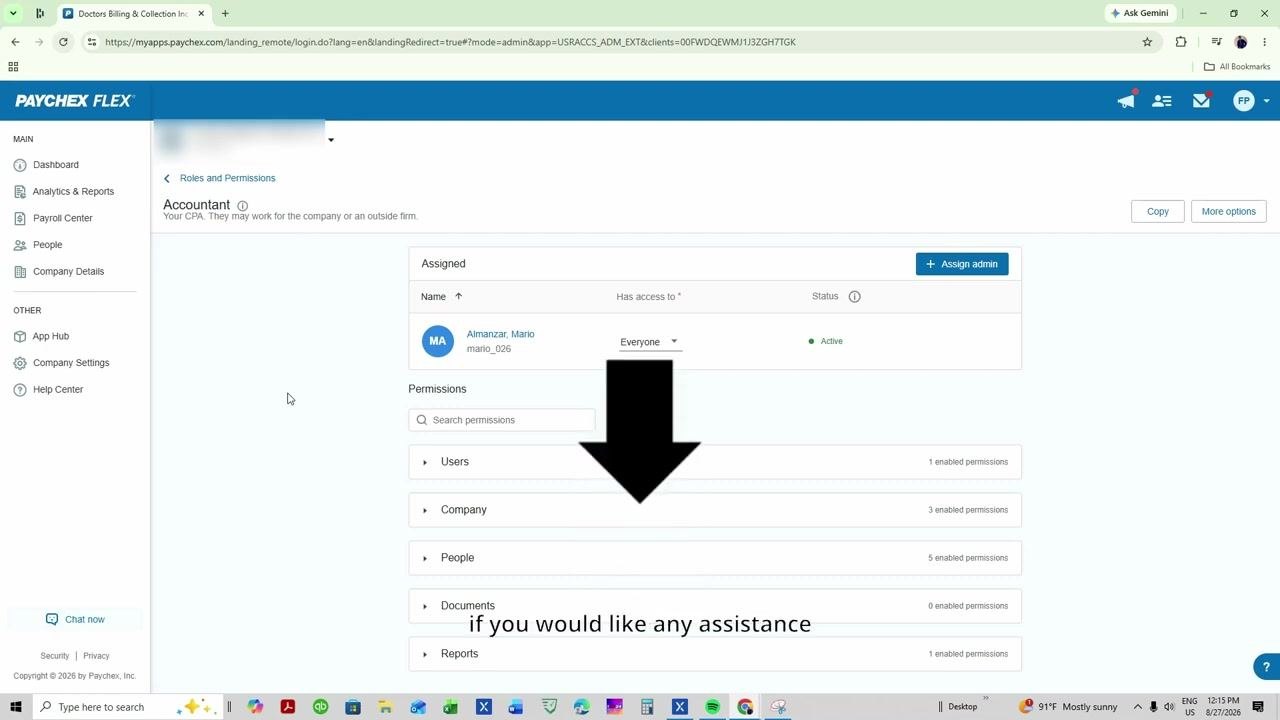Open Company Details in the sidebar
The height and width of the screenshot is (720, 1280).
68,271
